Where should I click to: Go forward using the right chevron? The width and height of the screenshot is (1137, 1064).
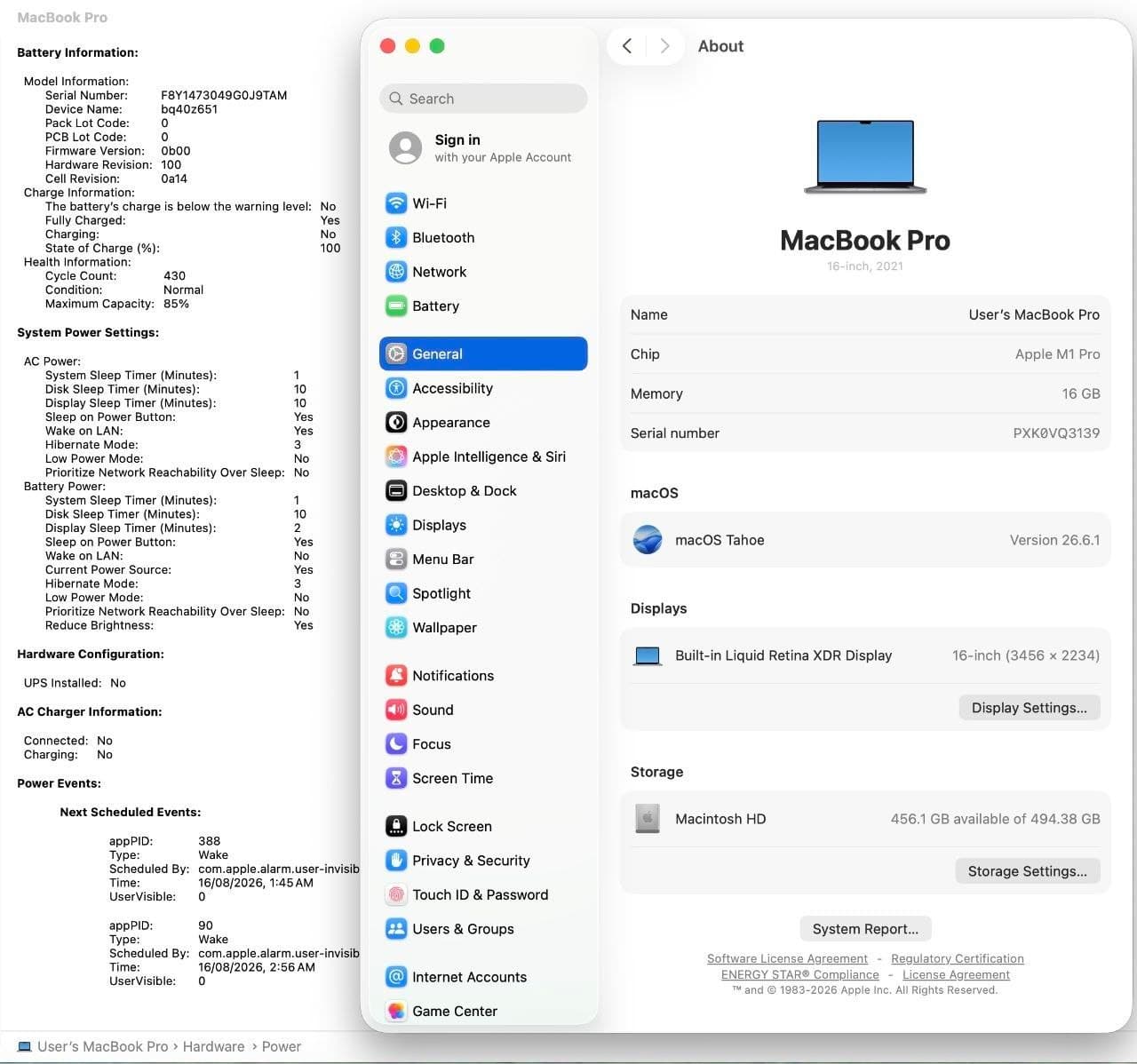(664, 46)
